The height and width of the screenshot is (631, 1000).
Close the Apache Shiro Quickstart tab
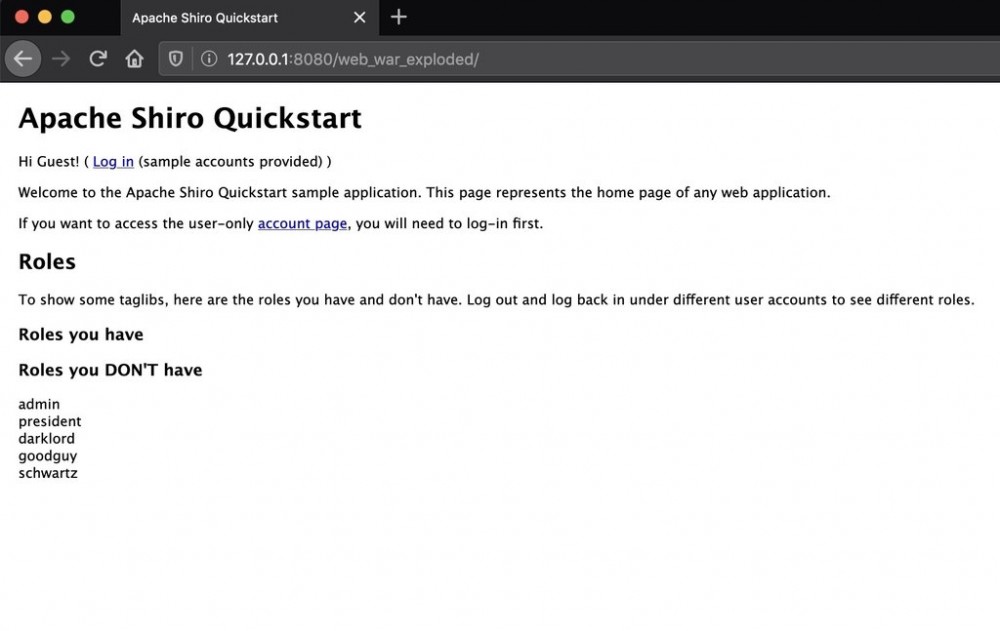(x=360, y=17)
